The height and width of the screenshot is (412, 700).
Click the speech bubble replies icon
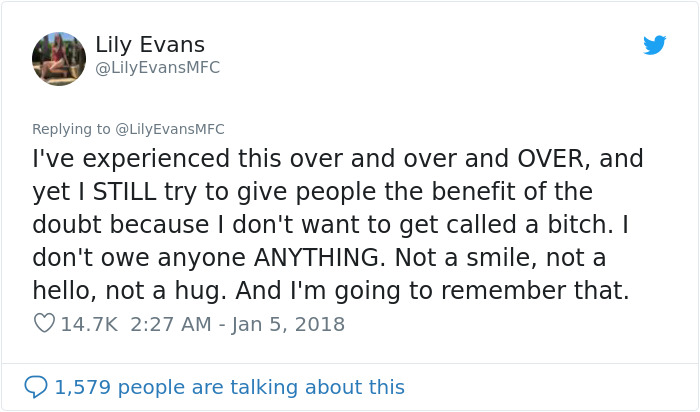tap(35, 387)
